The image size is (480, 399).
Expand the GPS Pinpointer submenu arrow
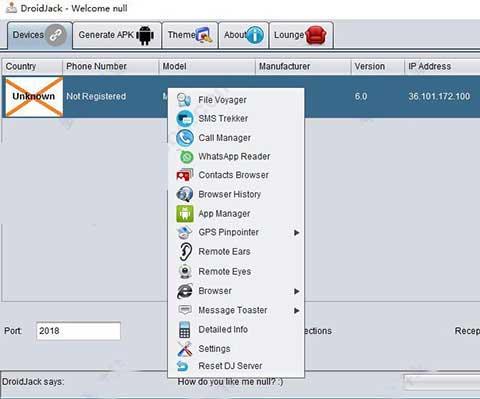[296, 233]
